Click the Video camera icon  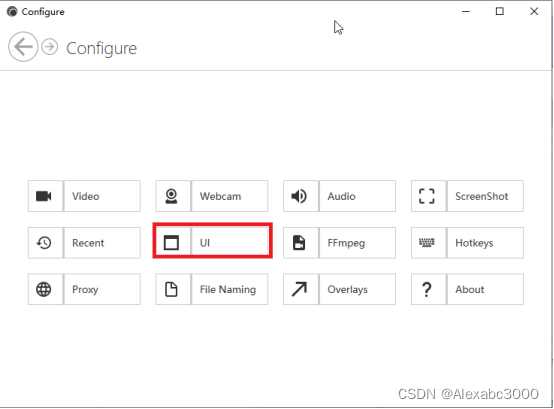click(x=44, y=196)
